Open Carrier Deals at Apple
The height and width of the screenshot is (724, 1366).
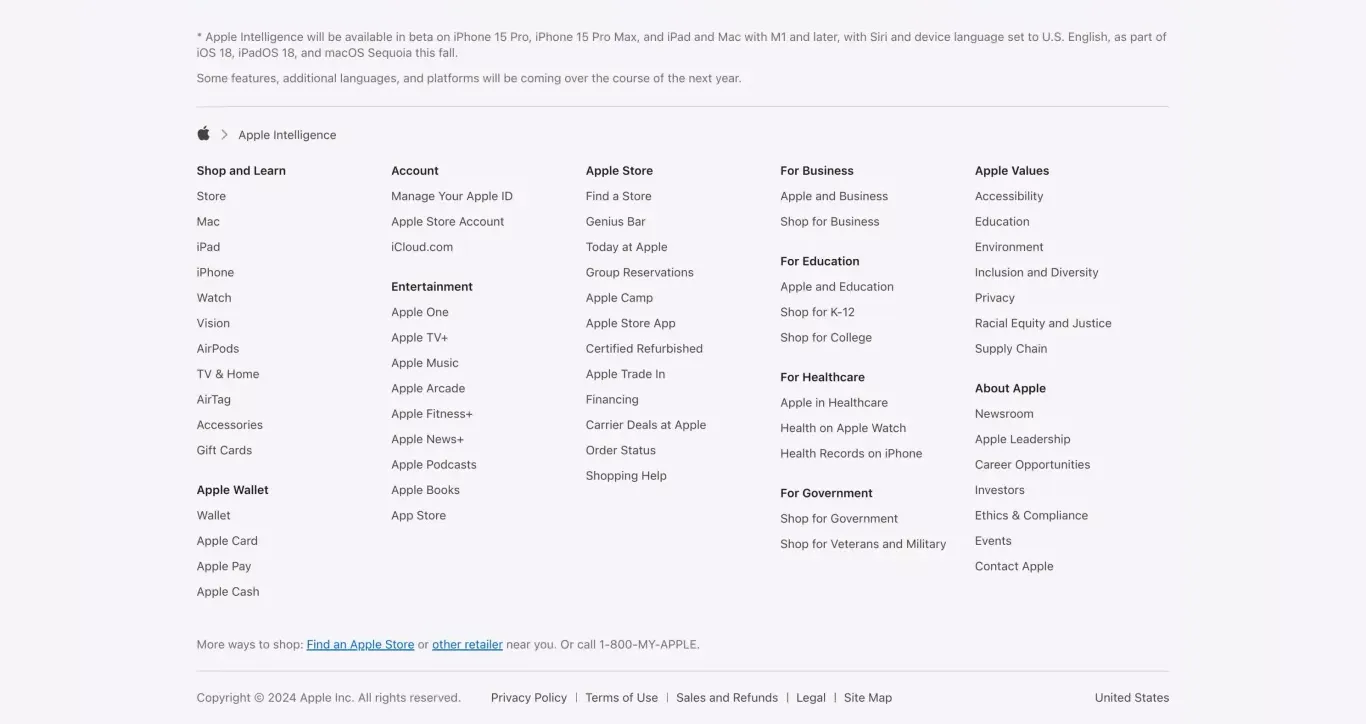tap(646, 425)
